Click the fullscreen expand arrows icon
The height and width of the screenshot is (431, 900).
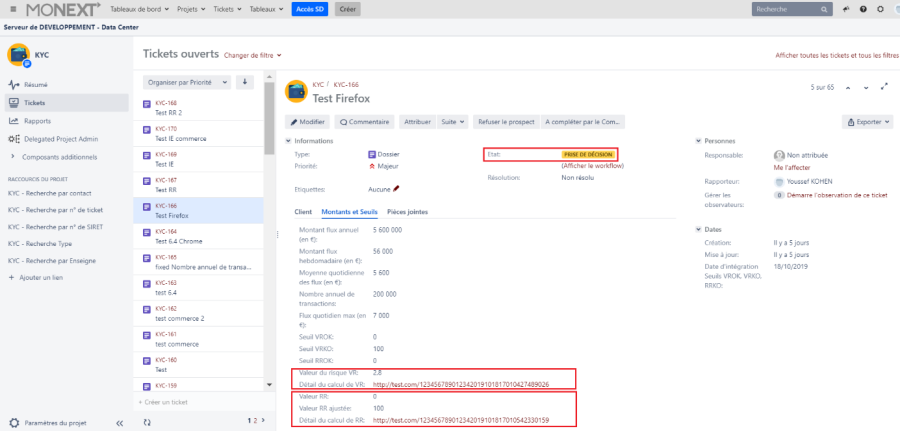click(885, 87)
